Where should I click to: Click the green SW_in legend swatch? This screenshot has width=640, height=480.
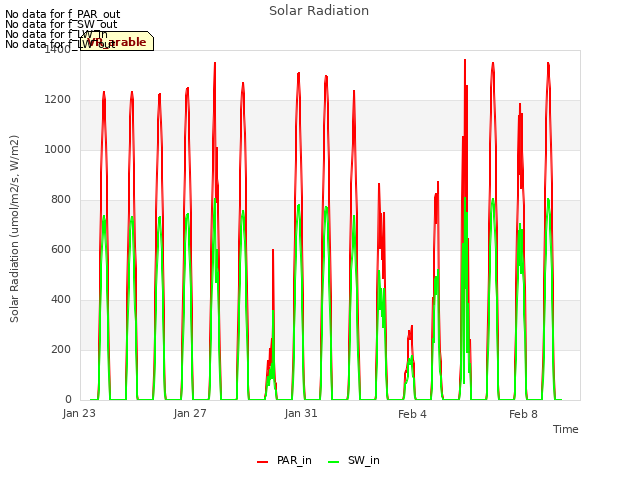click(333, 462)
